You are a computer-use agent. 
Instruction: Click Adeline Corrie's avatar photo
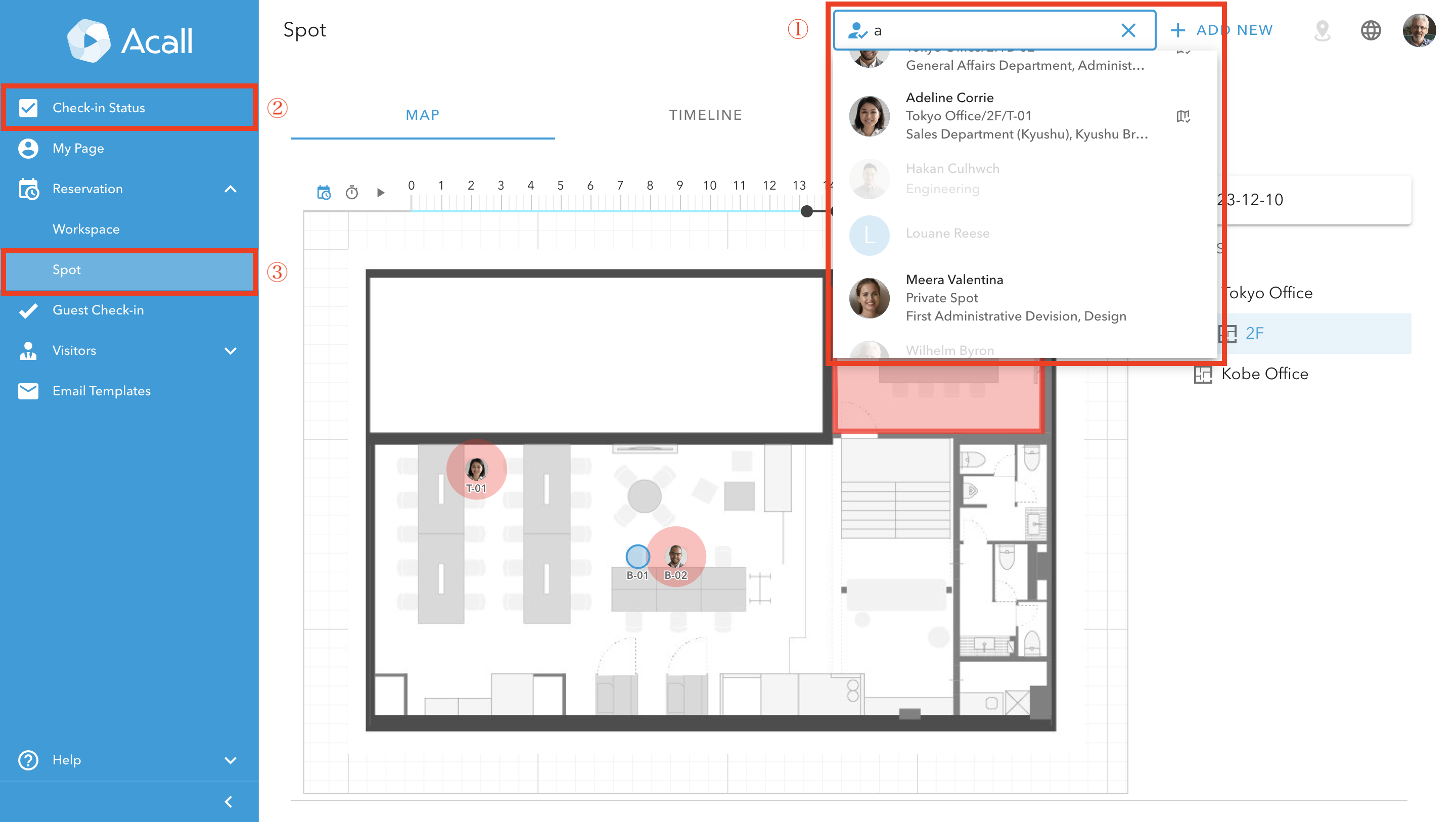pos(870,116)
